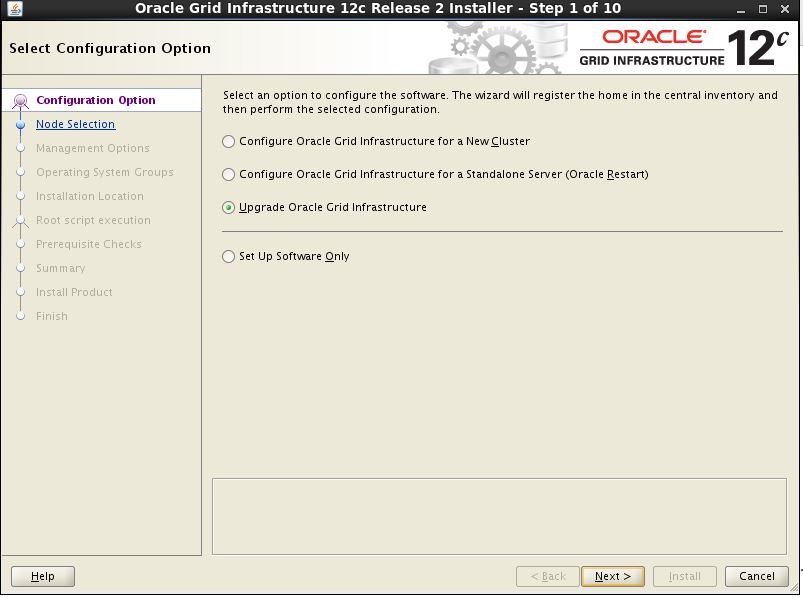Open the Node Selection step link
The image size is (803, 597).
(75, 124)
